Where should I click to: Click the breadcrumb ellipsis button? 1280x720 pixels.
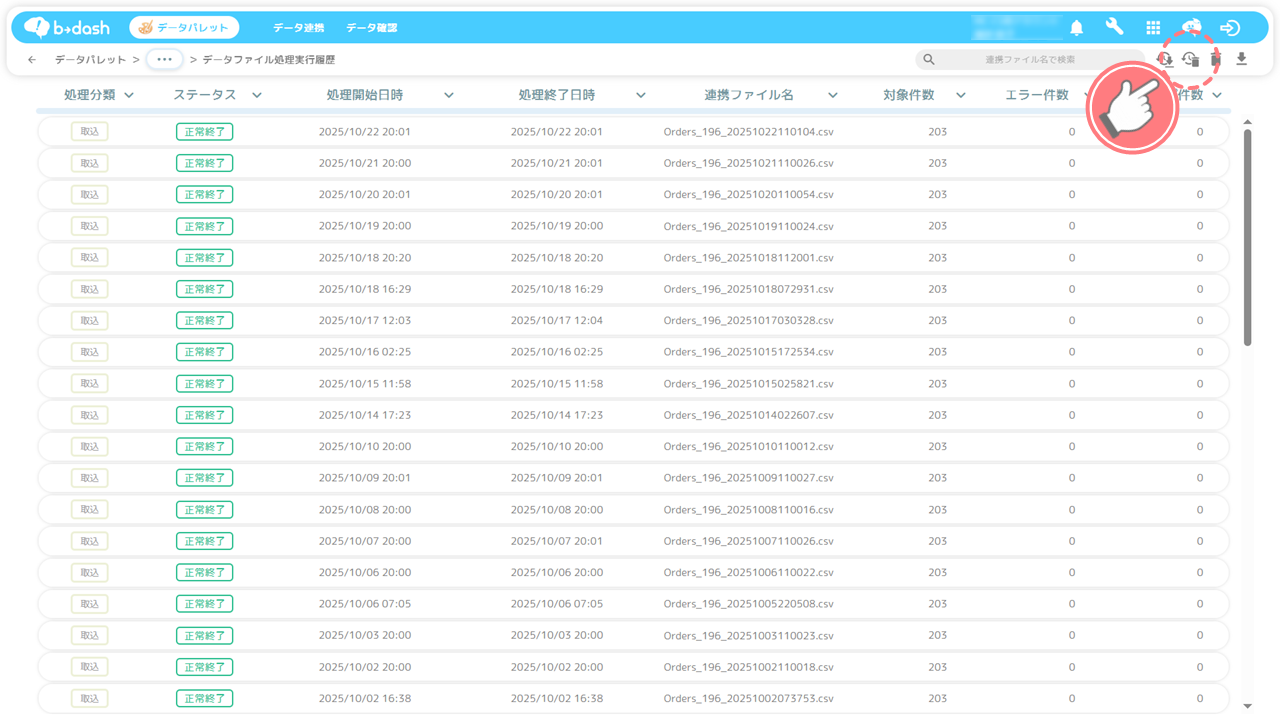pyautogui.click(x=164, y=60)
